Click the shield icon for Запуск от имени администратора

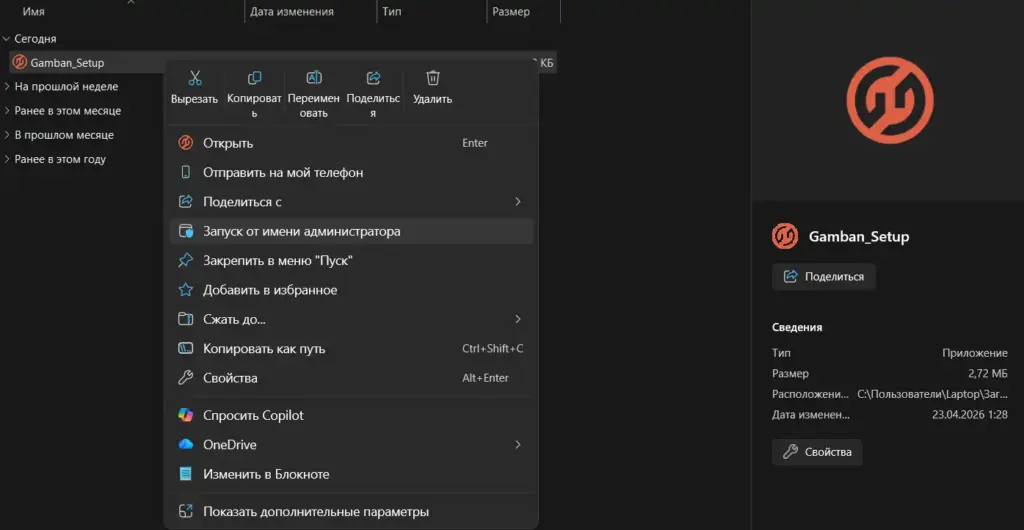[x=186, y=231]
